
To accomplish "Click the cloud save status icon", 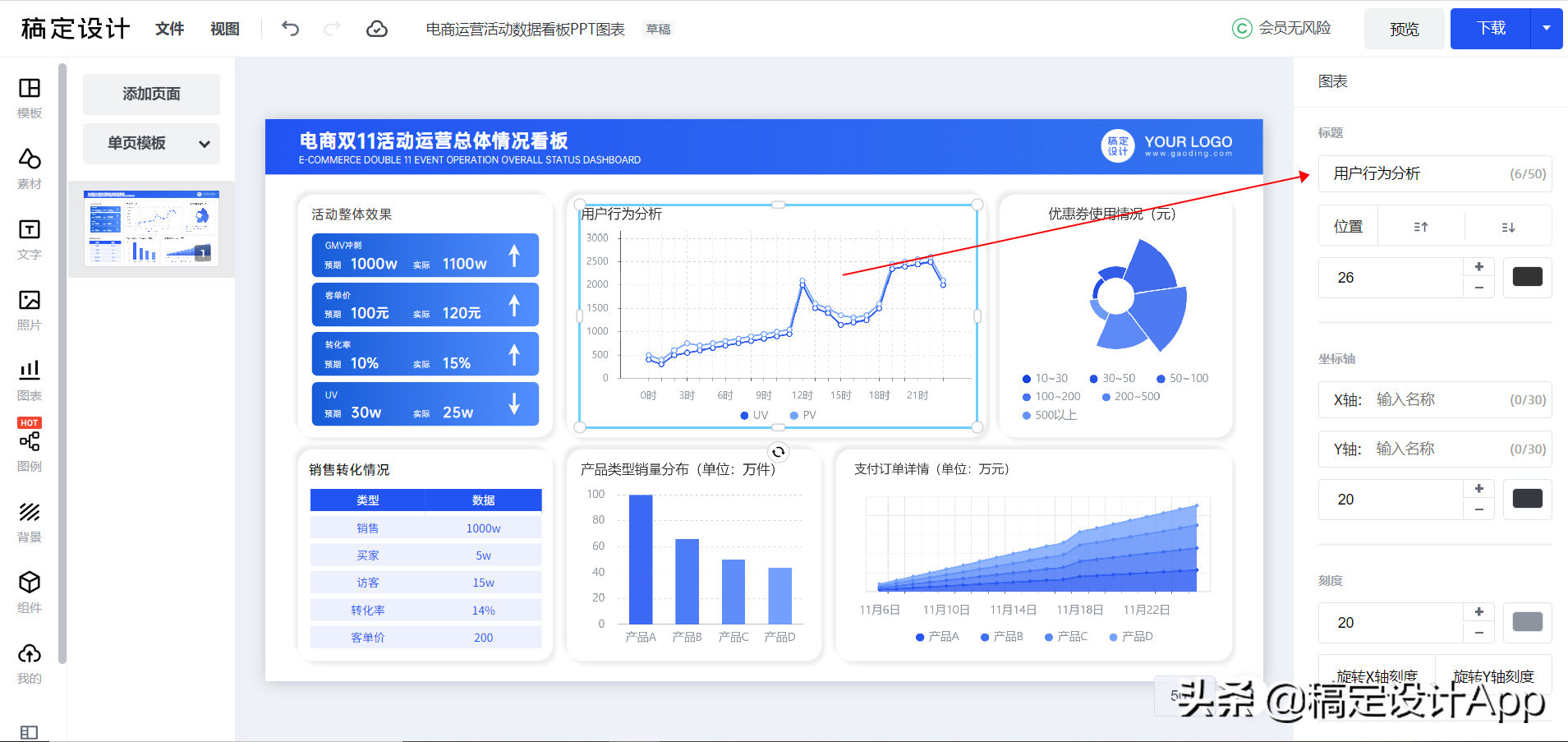I will [377, 29].
